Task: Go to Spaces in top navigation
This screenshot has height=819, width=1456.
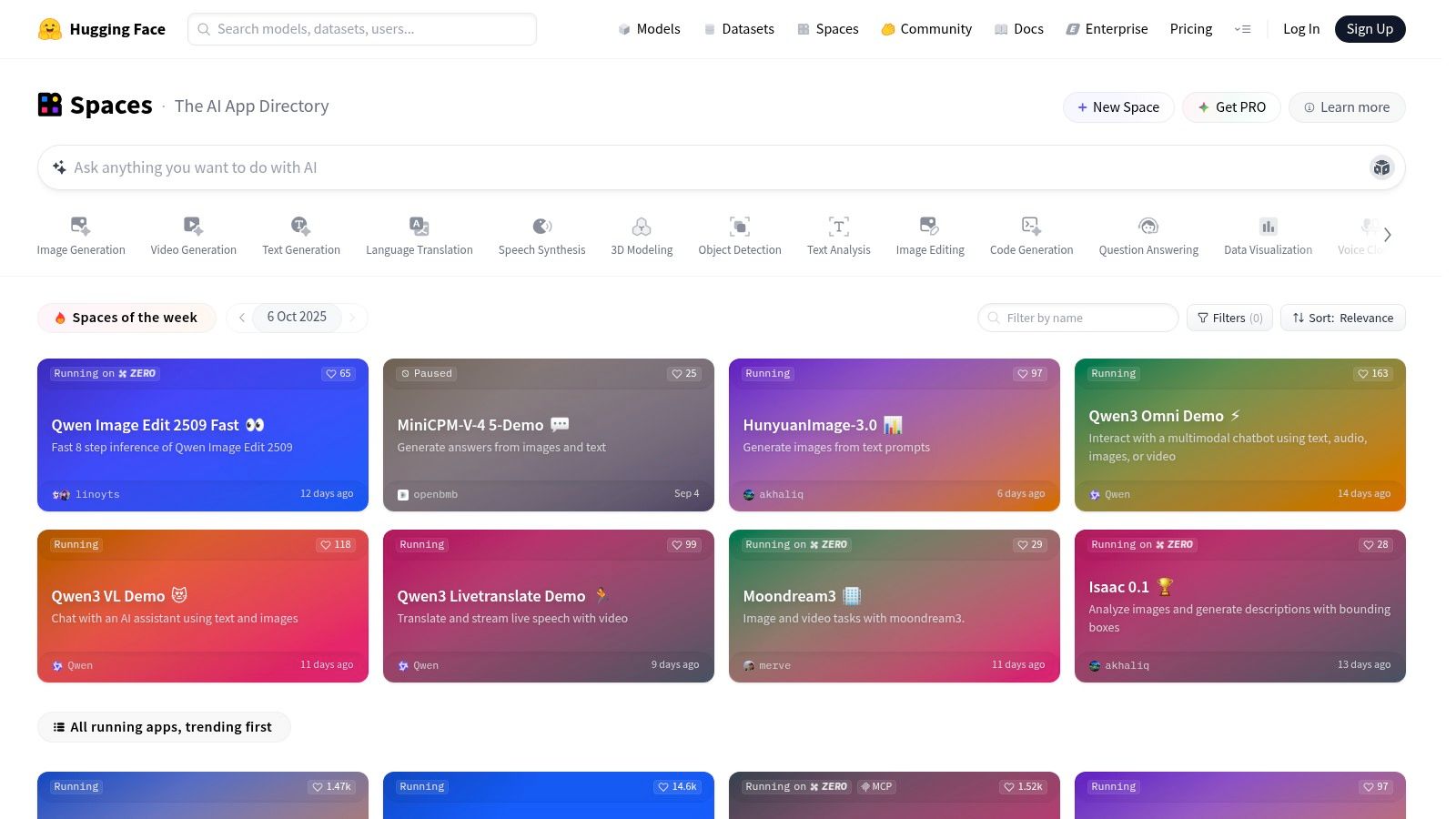Action: click(828, 29)
